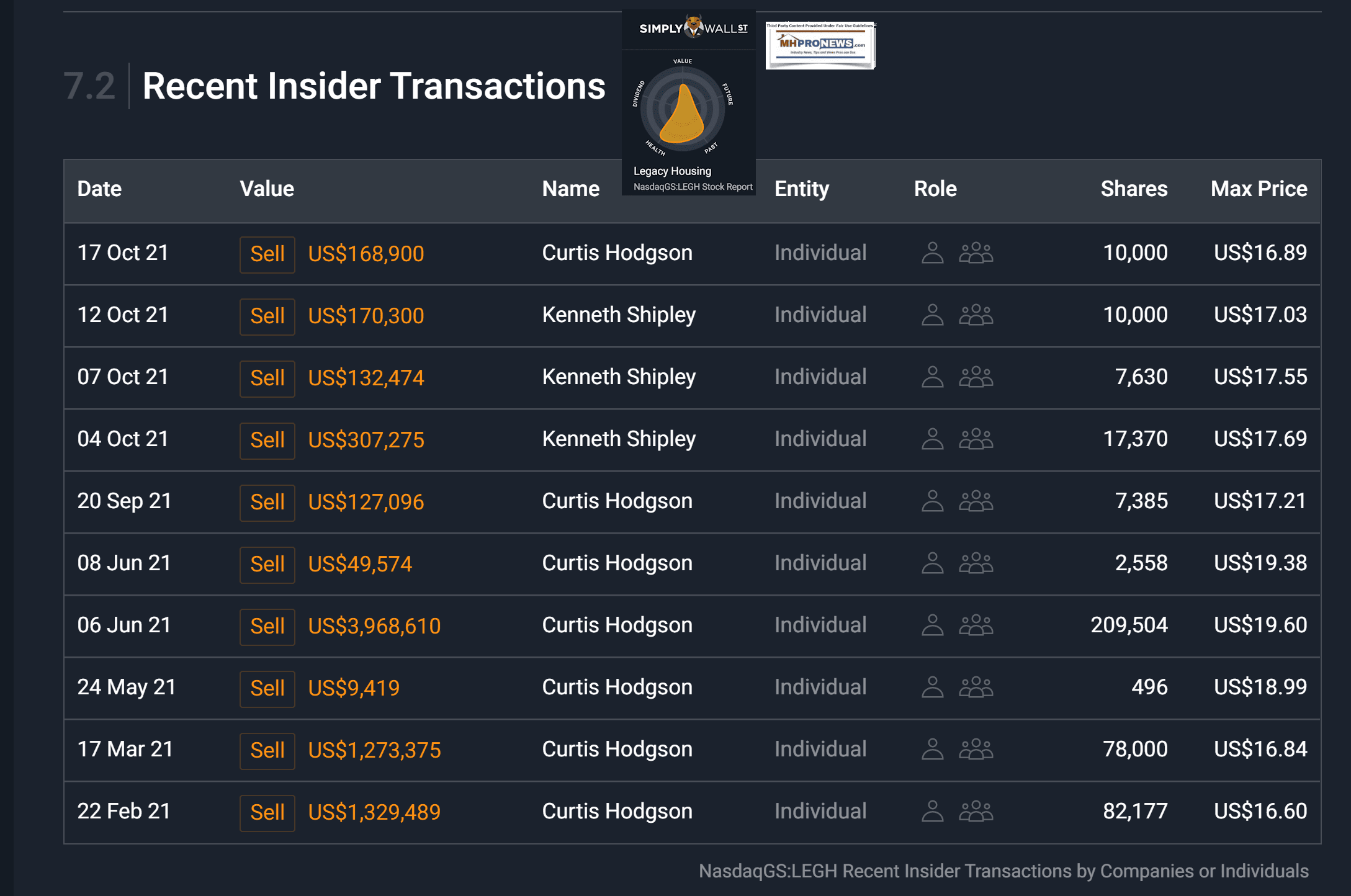Click the group role icon in the 08 Jun 21 row
The image size is (1351, 896).
tap(976, 563)
